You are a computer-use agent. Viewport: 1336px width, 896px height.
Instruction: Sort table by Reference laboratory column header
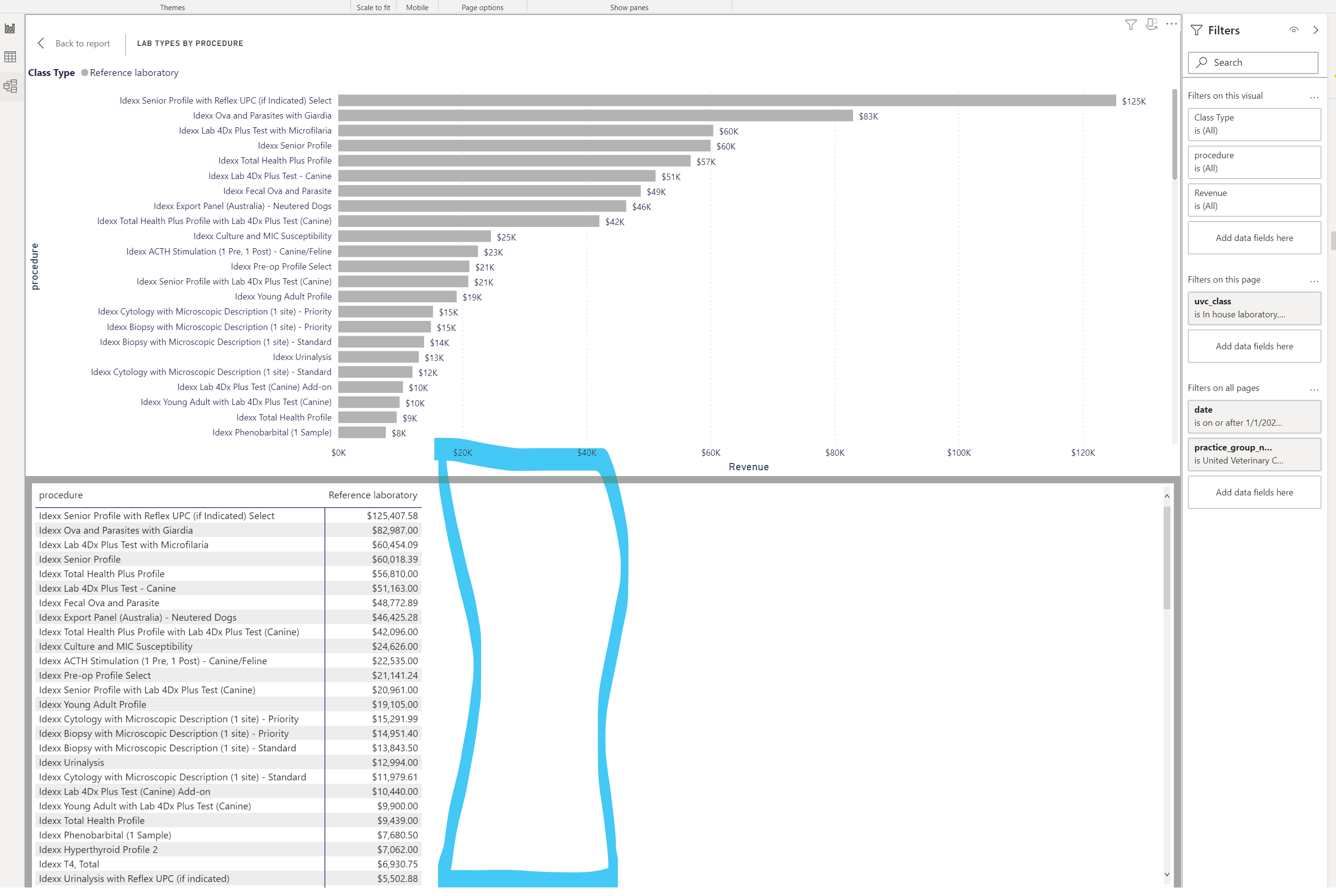[x=373, y=495]
